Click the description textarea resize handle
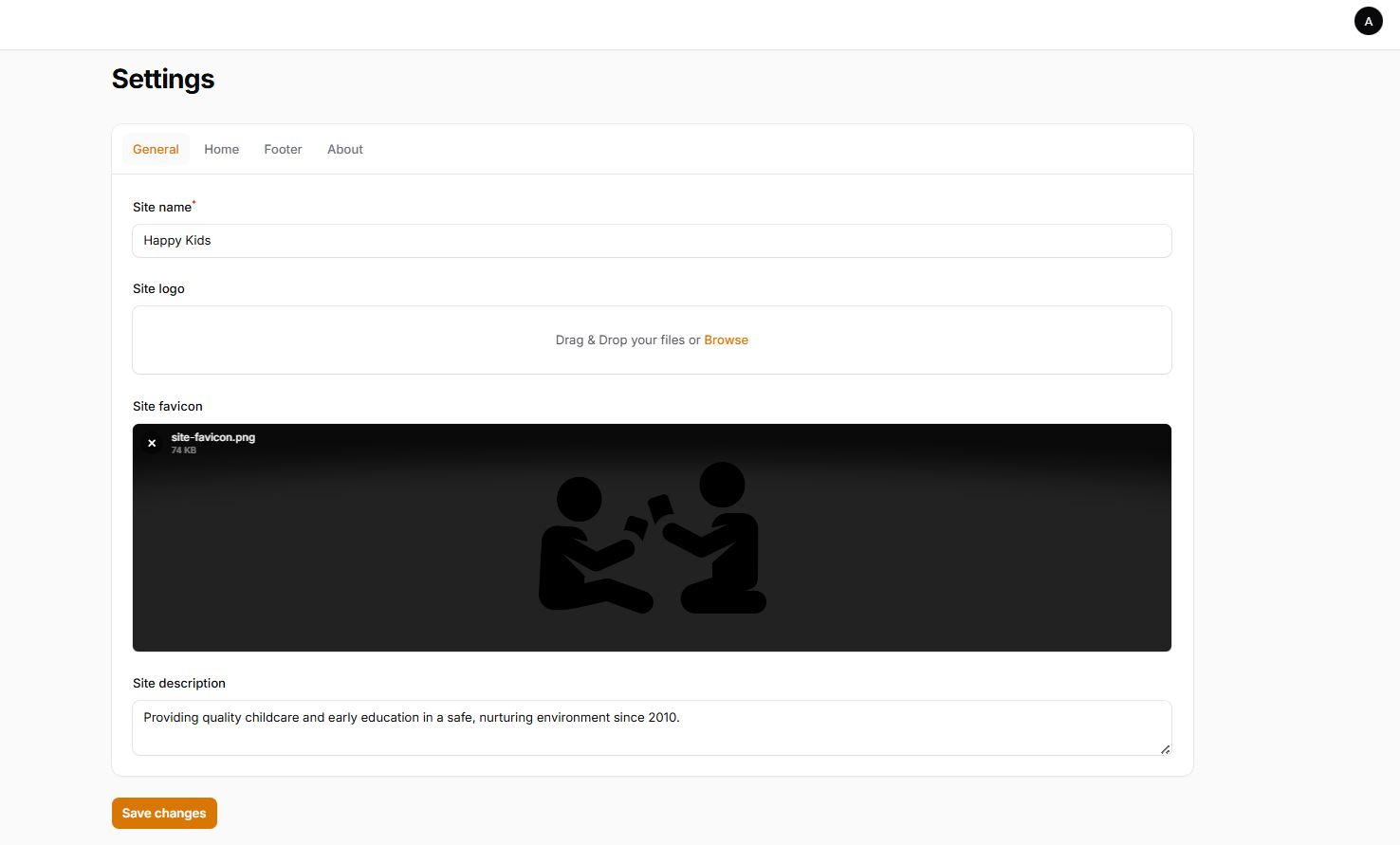 click(1165, 749)
